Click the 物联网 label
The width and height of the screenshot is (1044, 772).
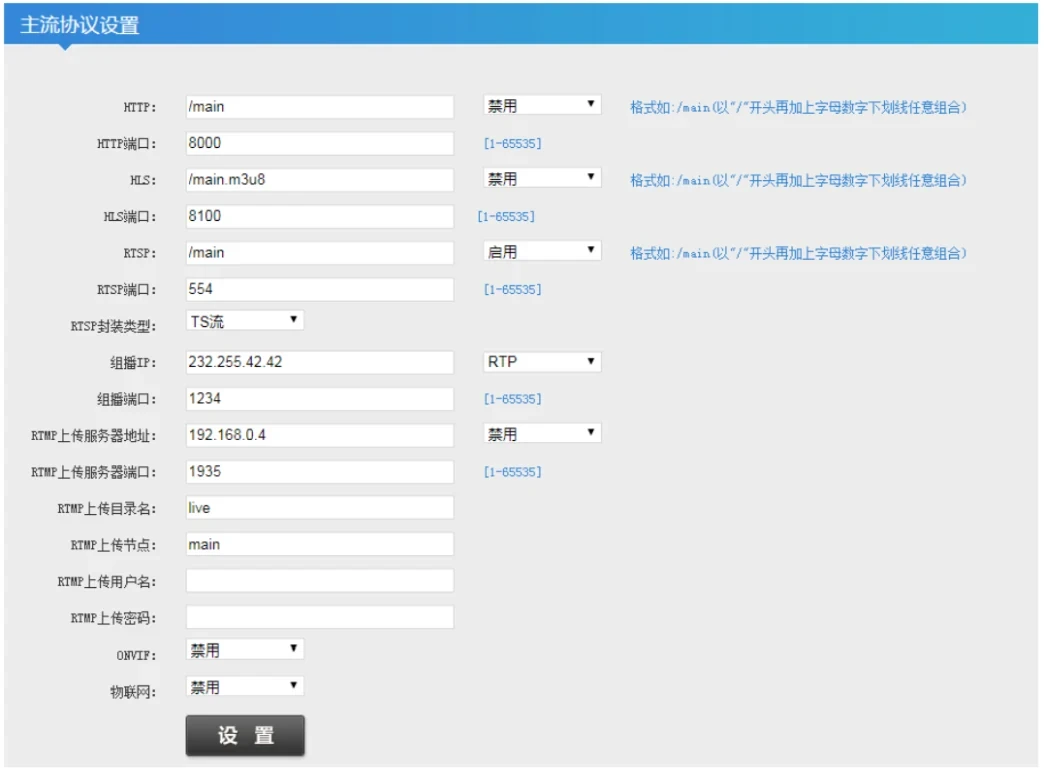click(x=133, y=693)
